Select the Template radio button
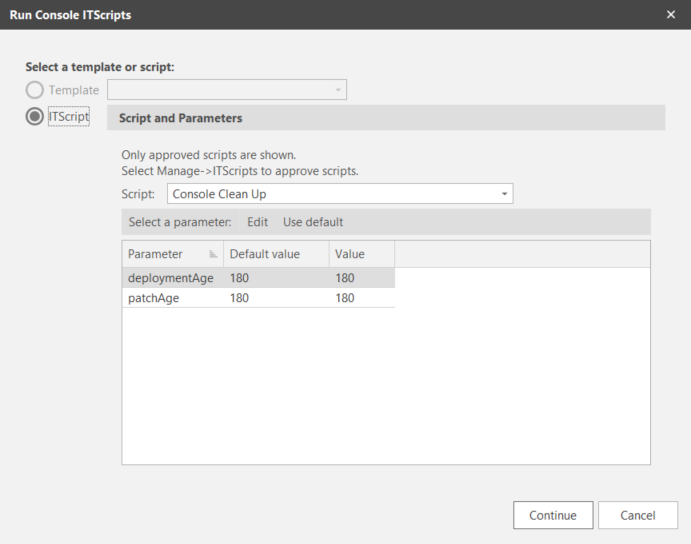The image size is (691, 544). pyautogui.click(x=34, y=90)
